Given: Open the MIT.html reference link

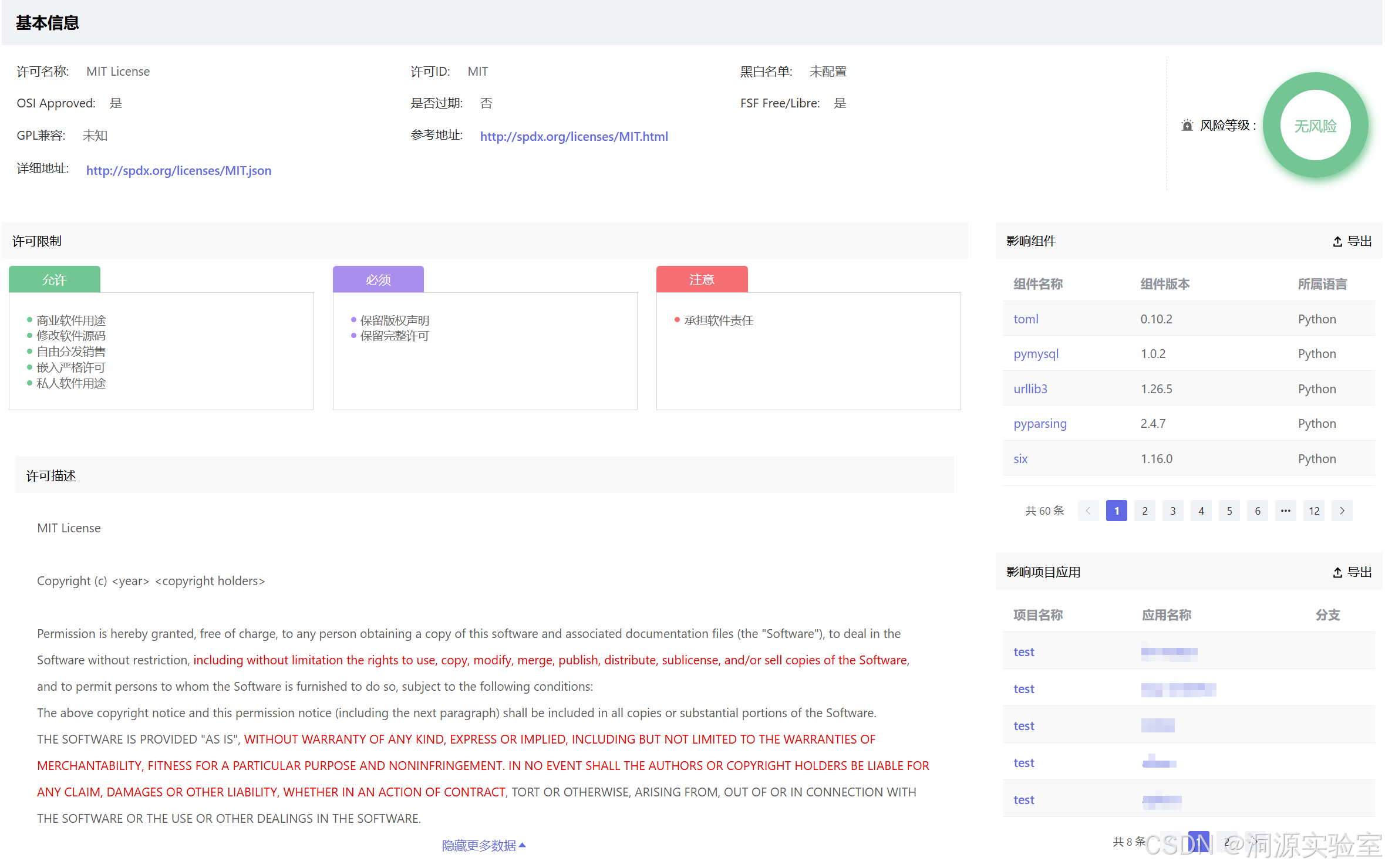Looking at the screenshot, I should click(x=574, y=136).
